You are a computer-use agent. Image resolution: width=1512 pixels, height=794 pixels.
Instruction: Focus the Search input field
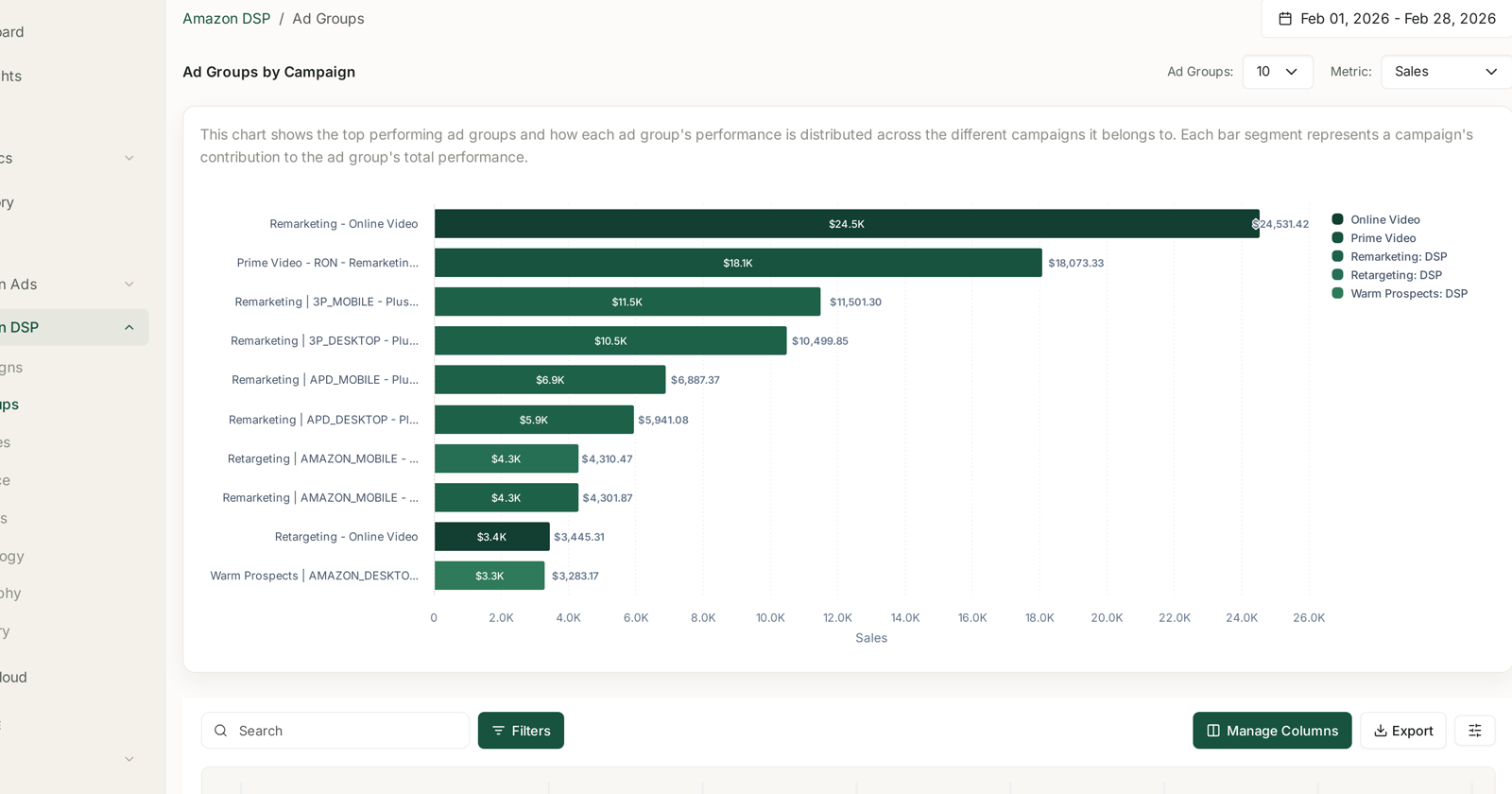335,731
